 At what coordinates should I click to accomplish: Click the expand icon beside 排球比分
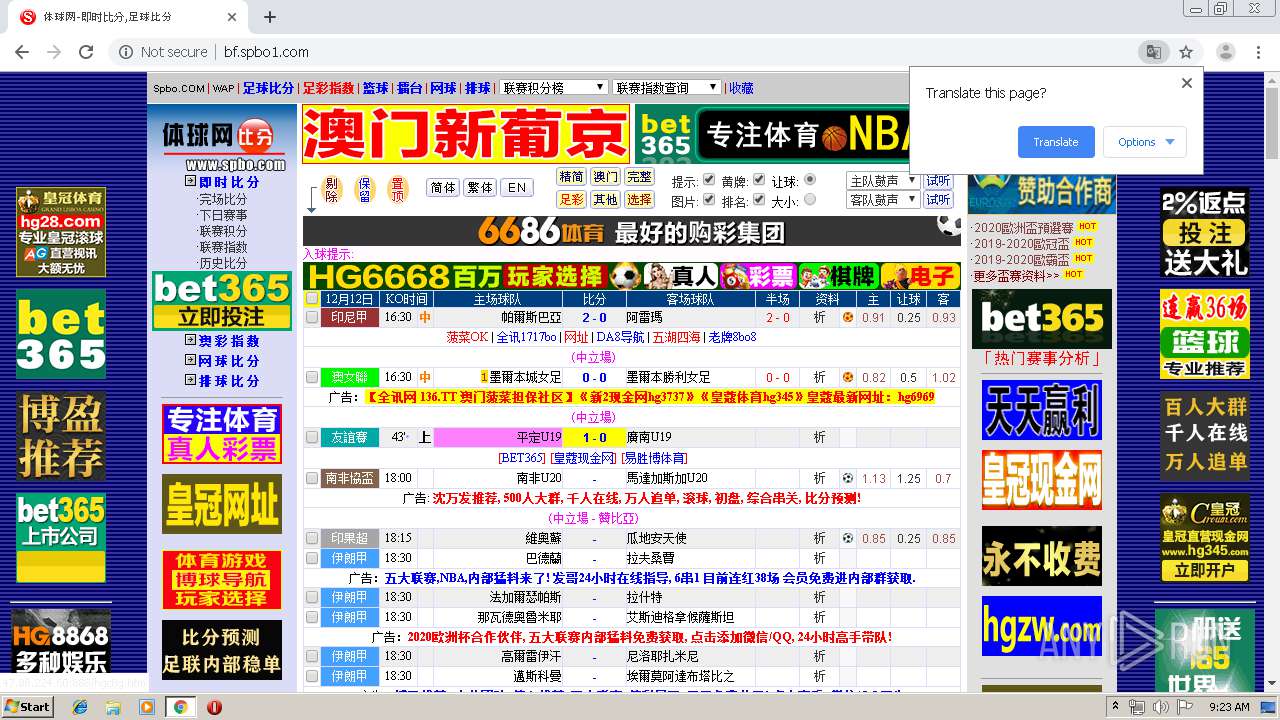(x=190, y=380)
